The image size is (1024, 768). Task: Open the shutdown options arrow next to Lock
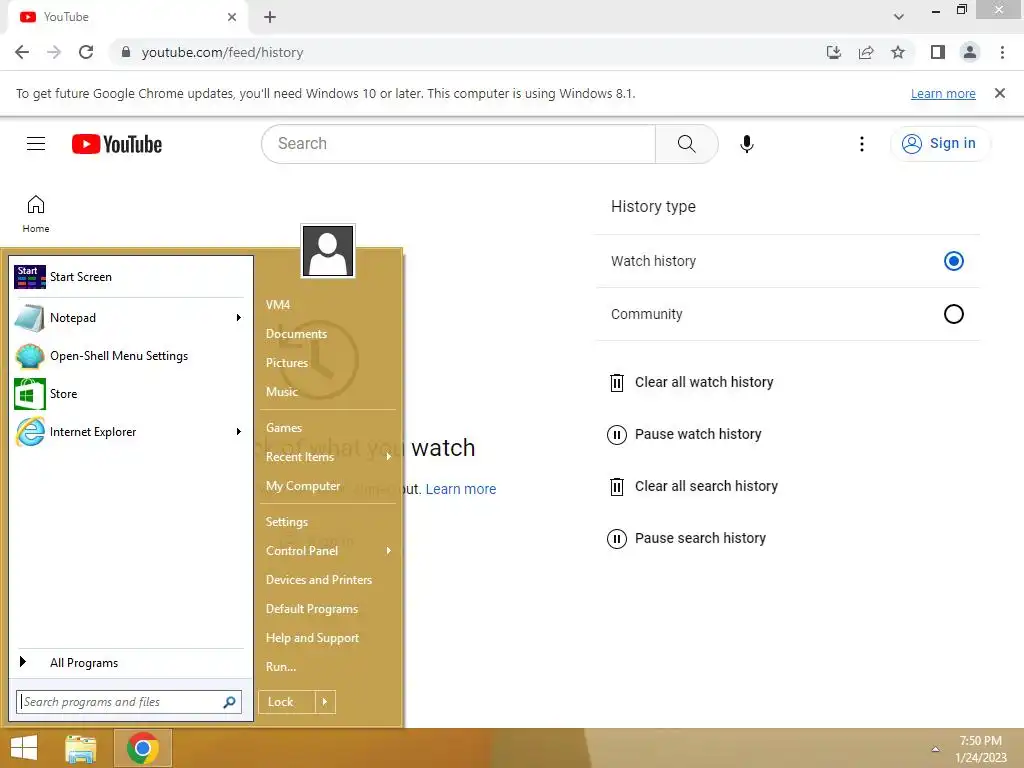pos(325,702)
